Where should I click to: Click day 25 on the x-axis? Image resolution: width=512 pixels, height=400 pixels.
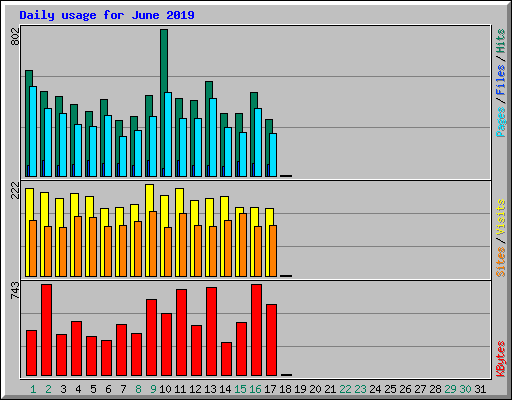[x=390, y=389]
